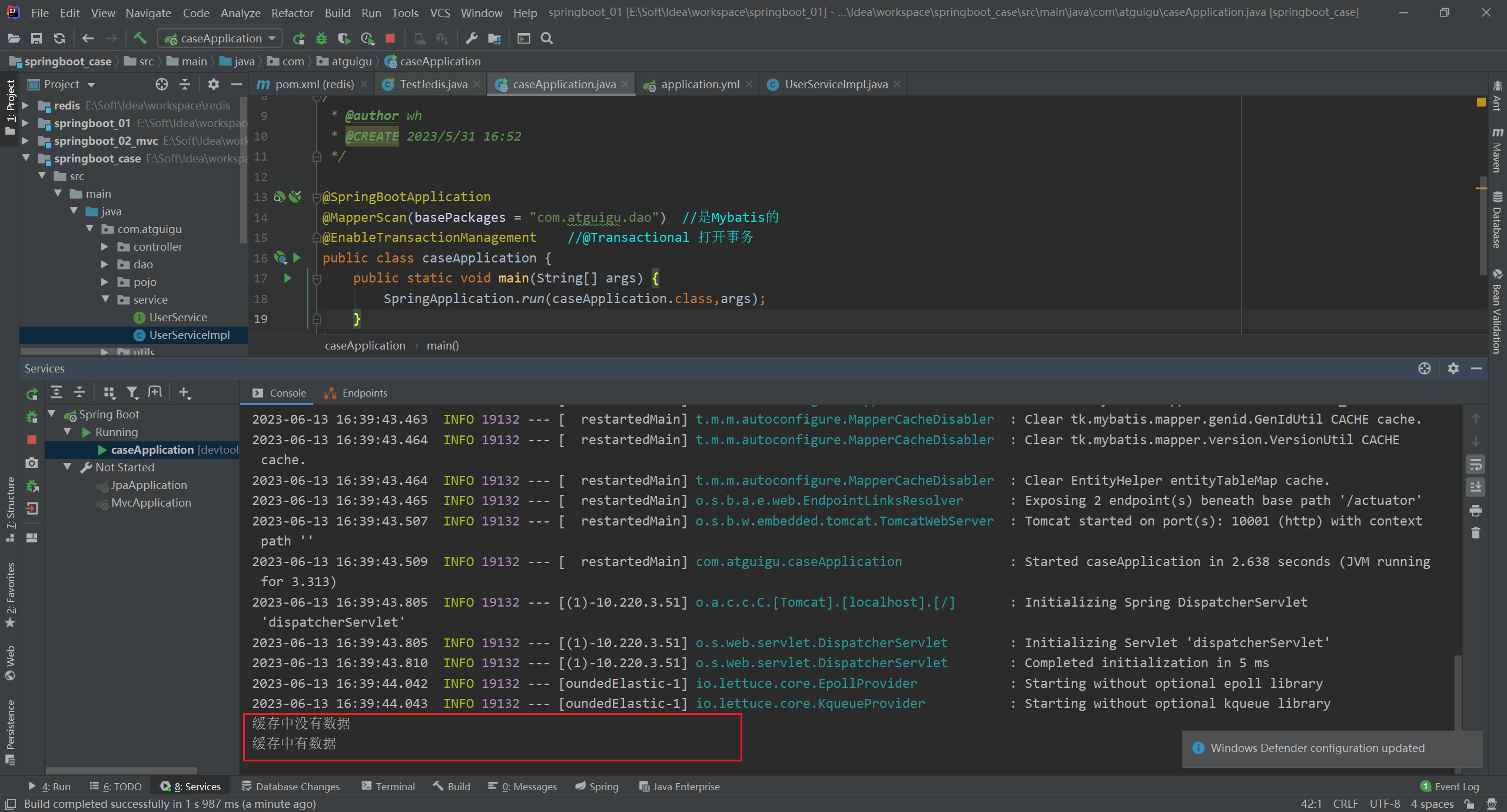Click the Services rerun icon above the debug bug
Viewport: 1507px width, 812px height.
pyautogui.click(x=32, y=394)
